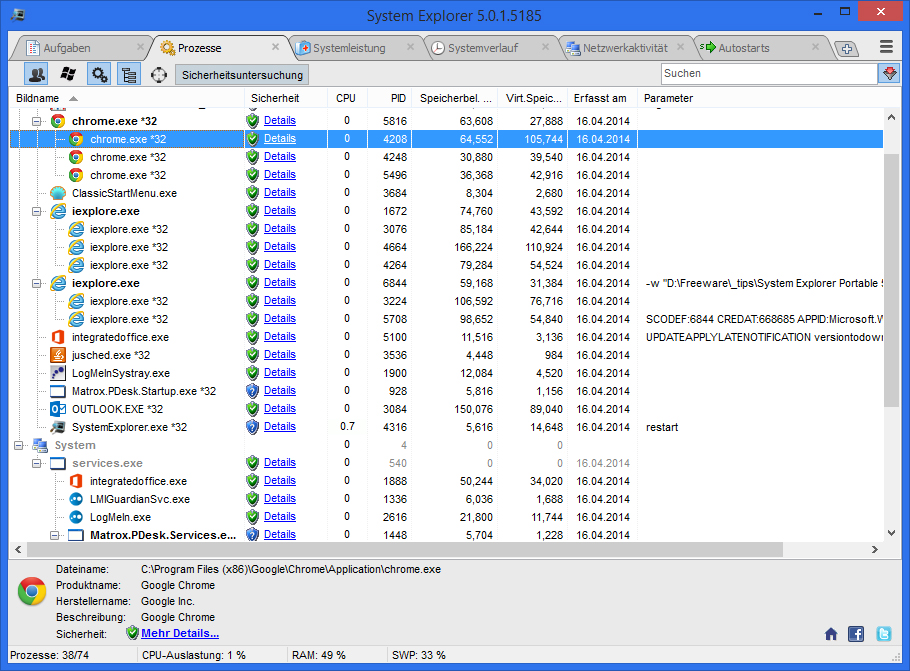Image resolution: width=910 pixels, height=671 pixels.
Task: Open Details link for SystemExplorer.exe
Action: tap(280, 427)
